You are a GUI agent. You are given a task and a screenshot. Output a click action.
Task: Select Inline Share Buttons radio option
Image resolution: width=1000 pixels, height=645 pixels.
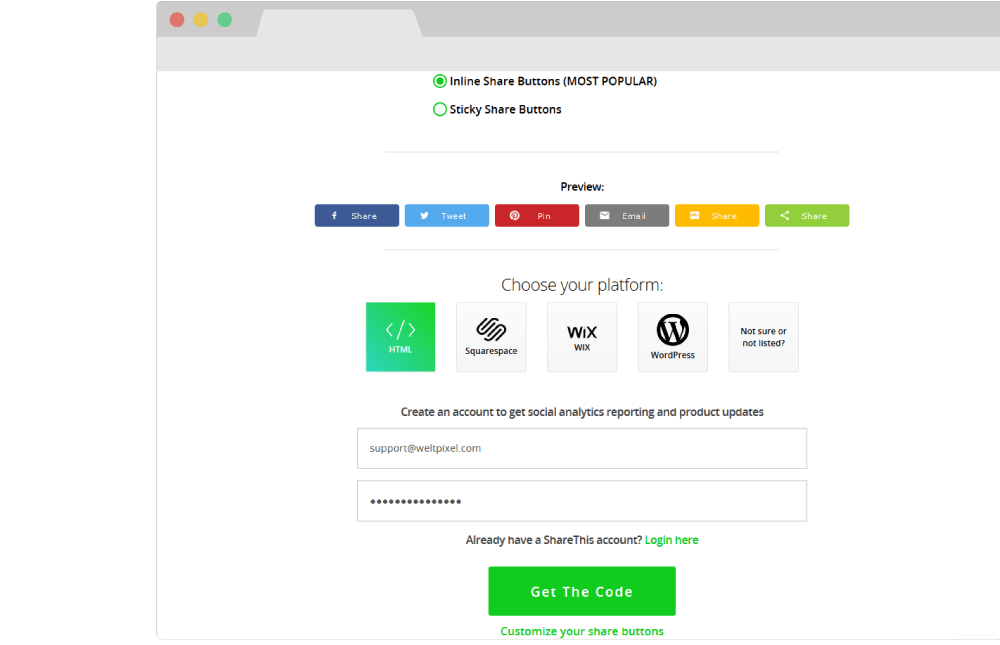440,81
